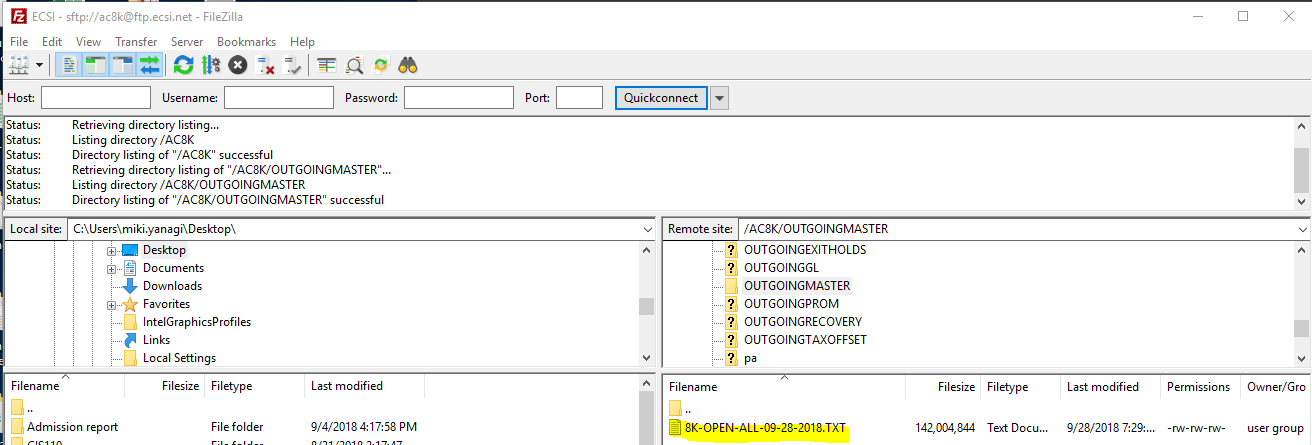This screenshot has width=1312, height=445.
Task: Click the Username input field
Action: pos(279,98)
